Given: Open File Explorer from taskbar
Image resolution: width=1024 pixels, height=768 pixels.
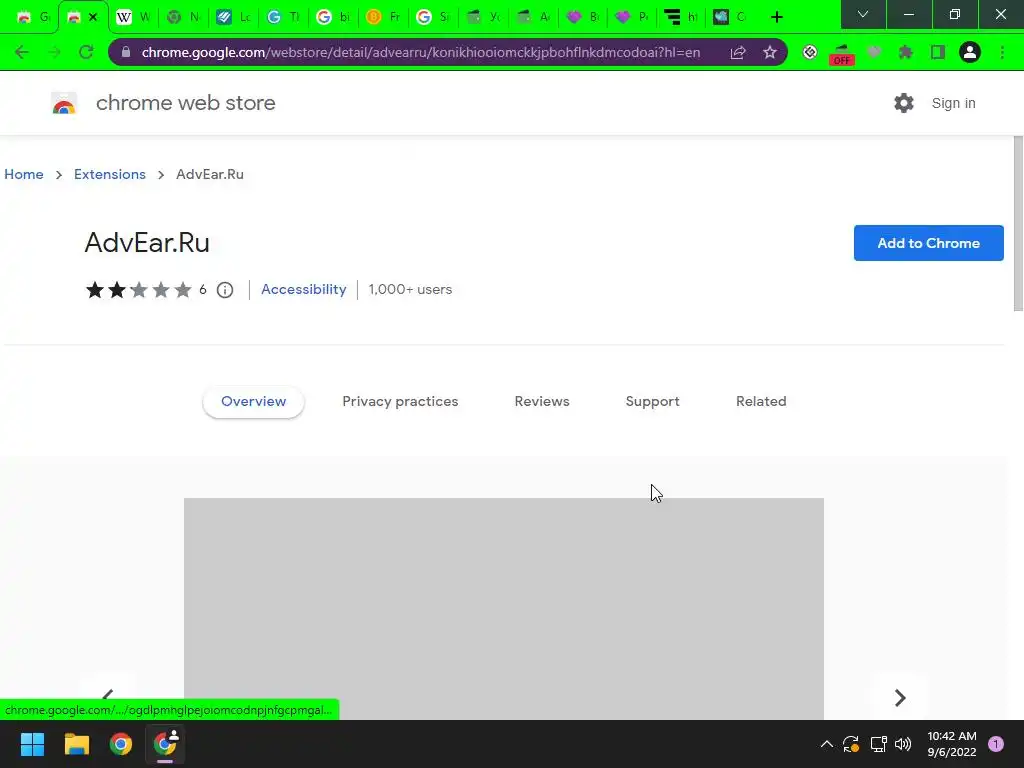Looking at the screenshot, I should pos(76,744).
